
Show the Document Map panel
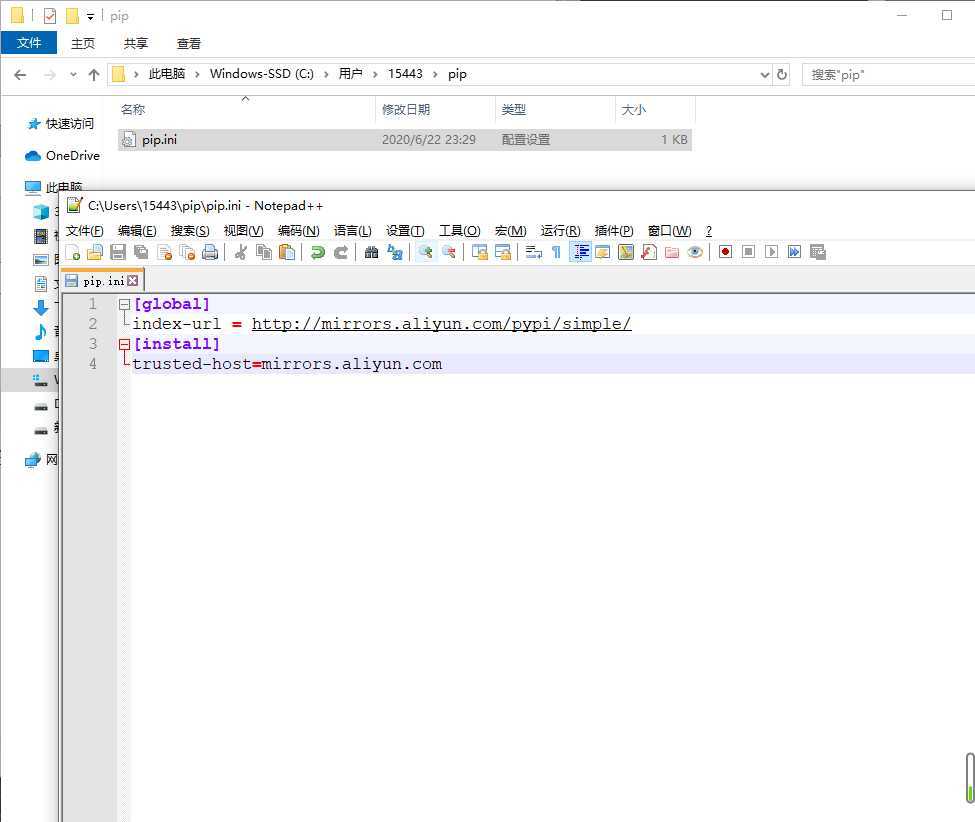pos(626,252)
